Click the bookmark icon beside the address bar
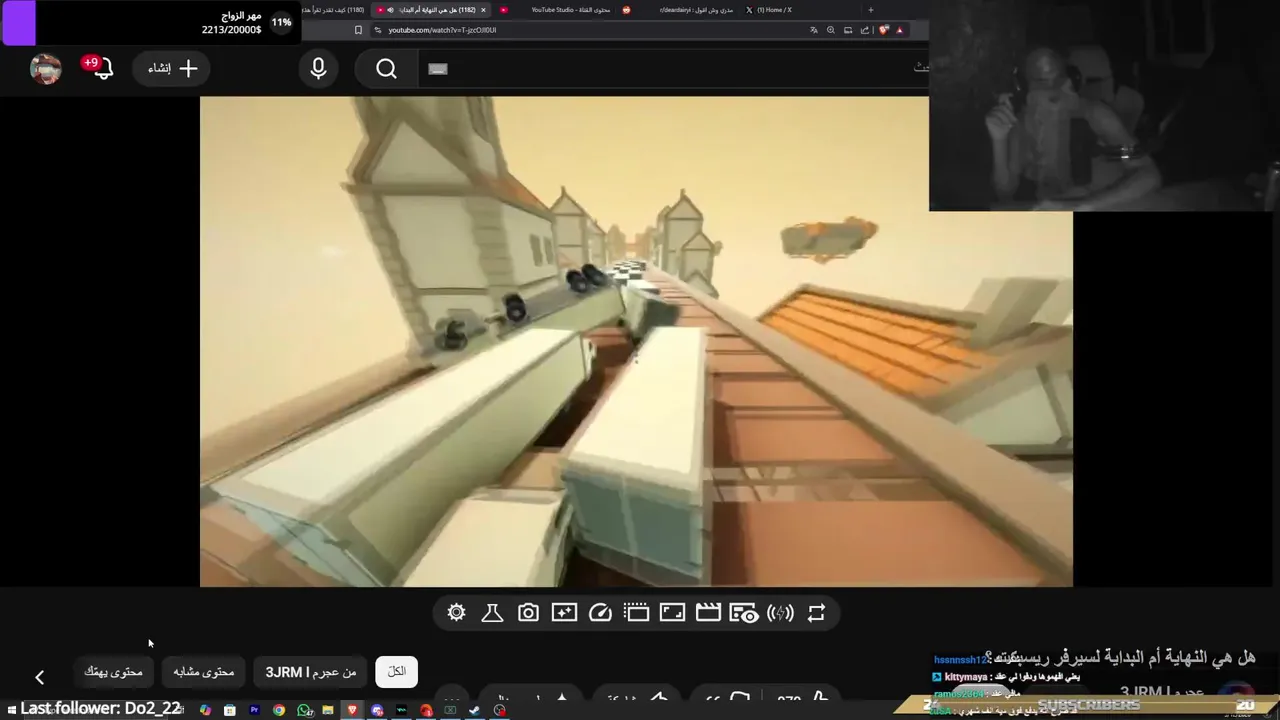Viewport: 1280px width, 720px height. pos(358,30)
